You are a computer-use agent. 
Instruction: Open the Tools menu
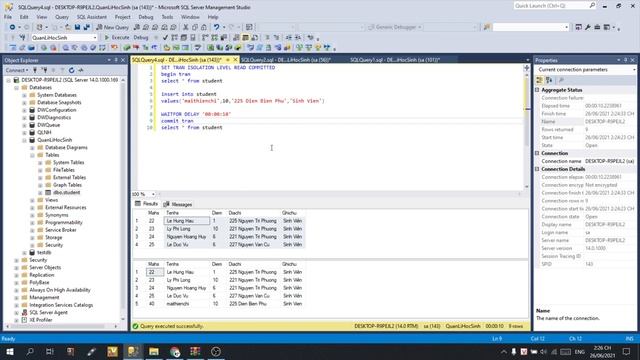click(x=167, y=17)
